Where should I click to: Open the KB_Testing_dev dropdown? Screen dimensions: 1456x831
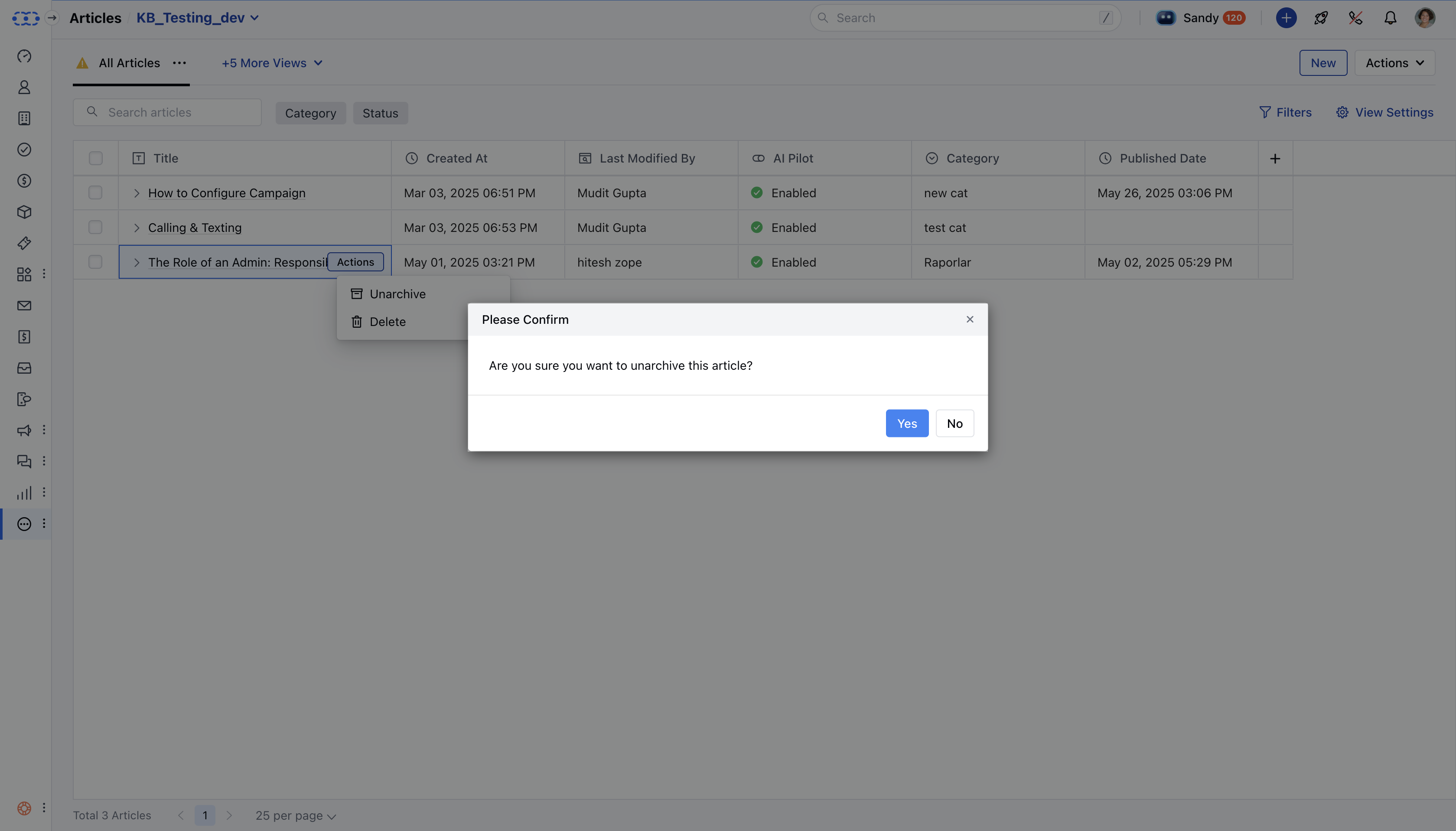tap(198, 18)
